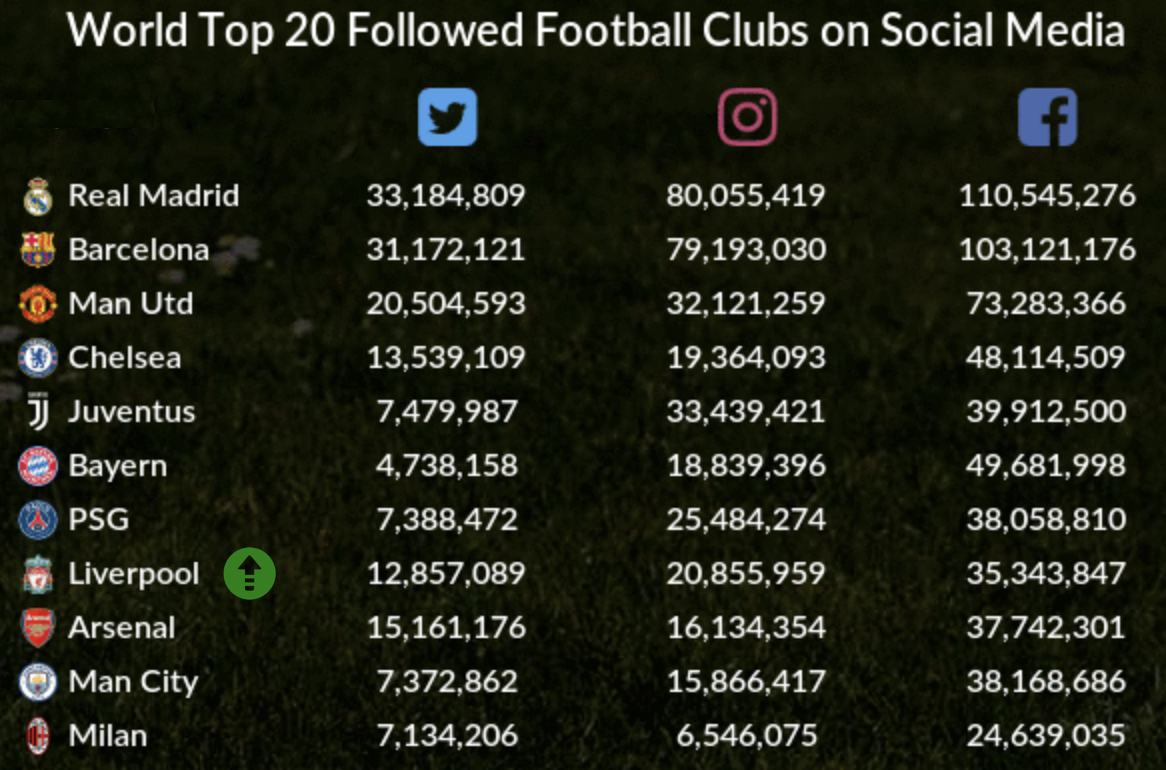This screenshot has width=1166, height=770.
Task: Select Barcelona's Instagram count 79,193,030
Action: tap(746, 249)
